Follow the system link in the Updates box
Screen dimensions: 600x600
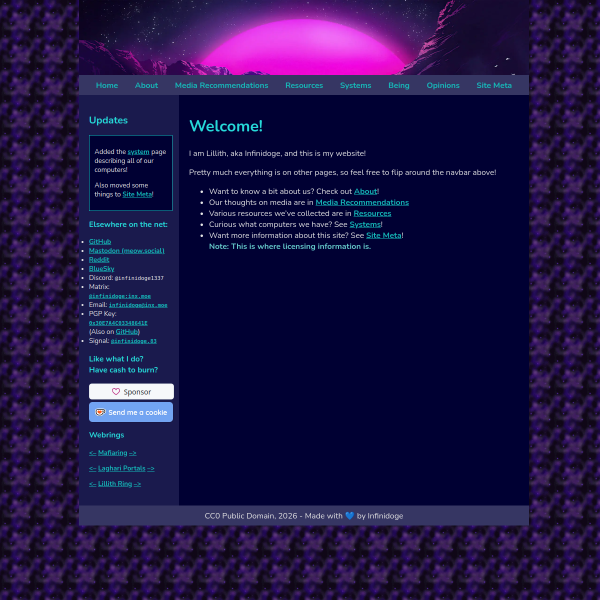pyautogui.click(x=138, y=152)
